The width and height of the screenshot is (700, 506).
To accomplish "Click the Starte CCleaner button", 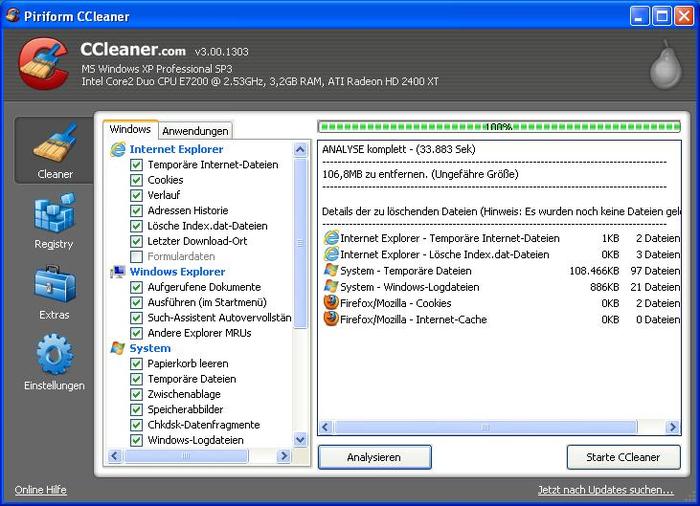I will (x=623, y=457).
